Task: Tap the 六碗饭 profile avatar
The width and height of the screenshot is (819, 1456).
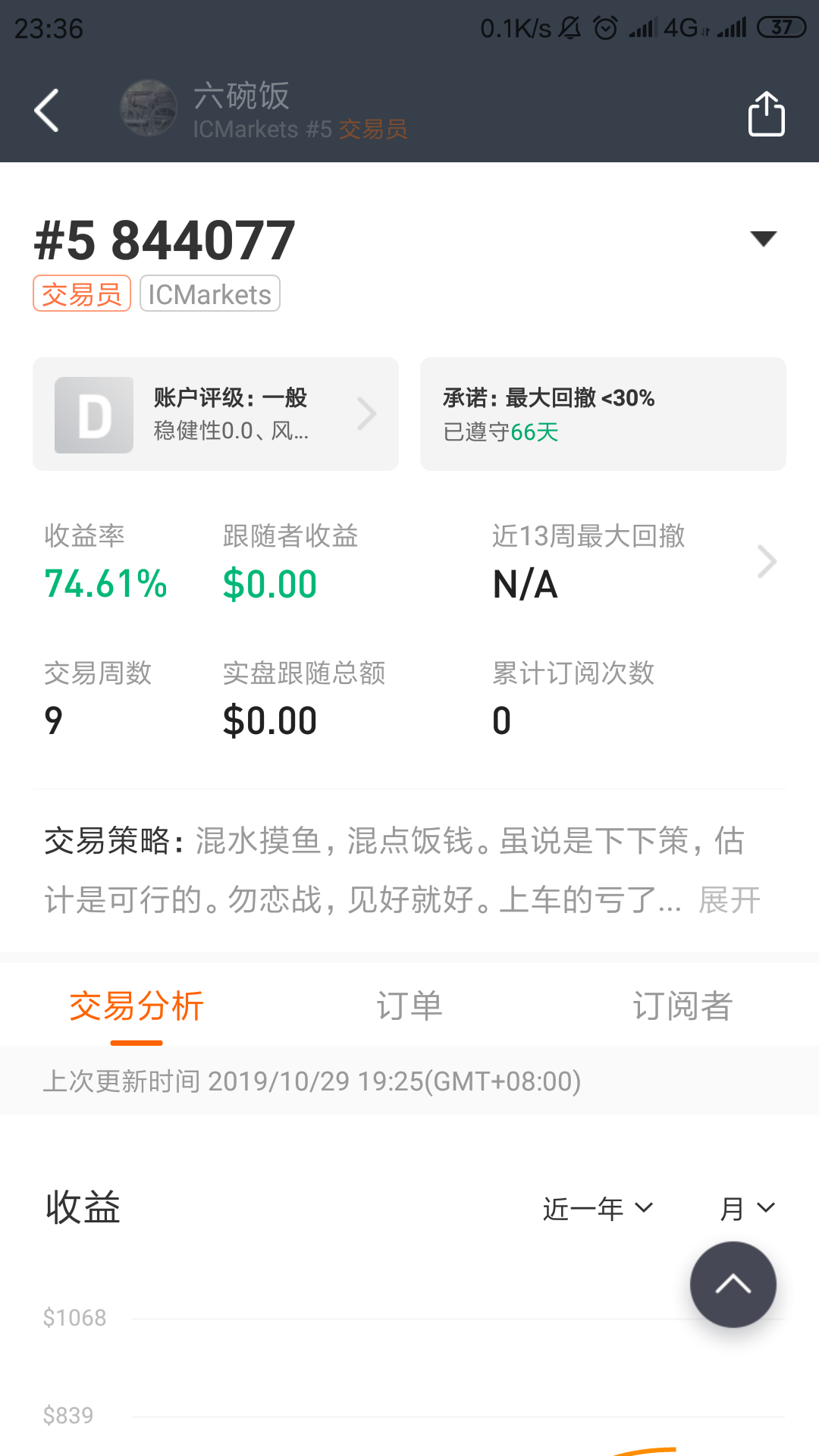Action: pos(149,108)
